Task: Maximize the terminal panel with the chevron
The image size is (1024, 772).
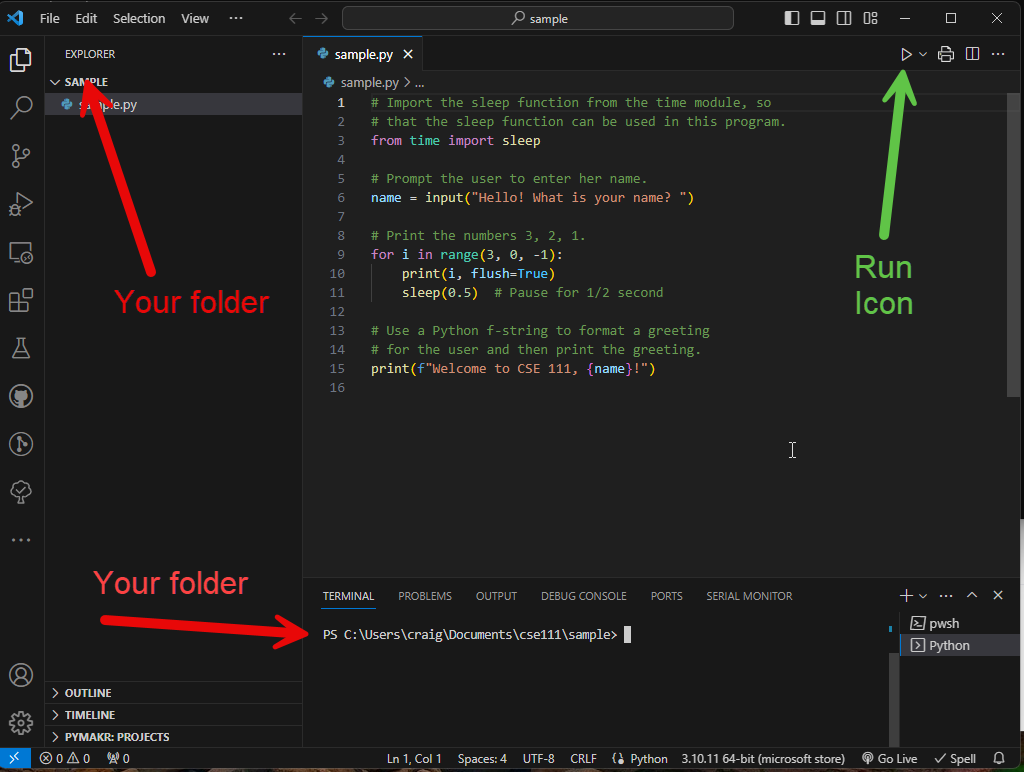Action: (x=971, y=595)
